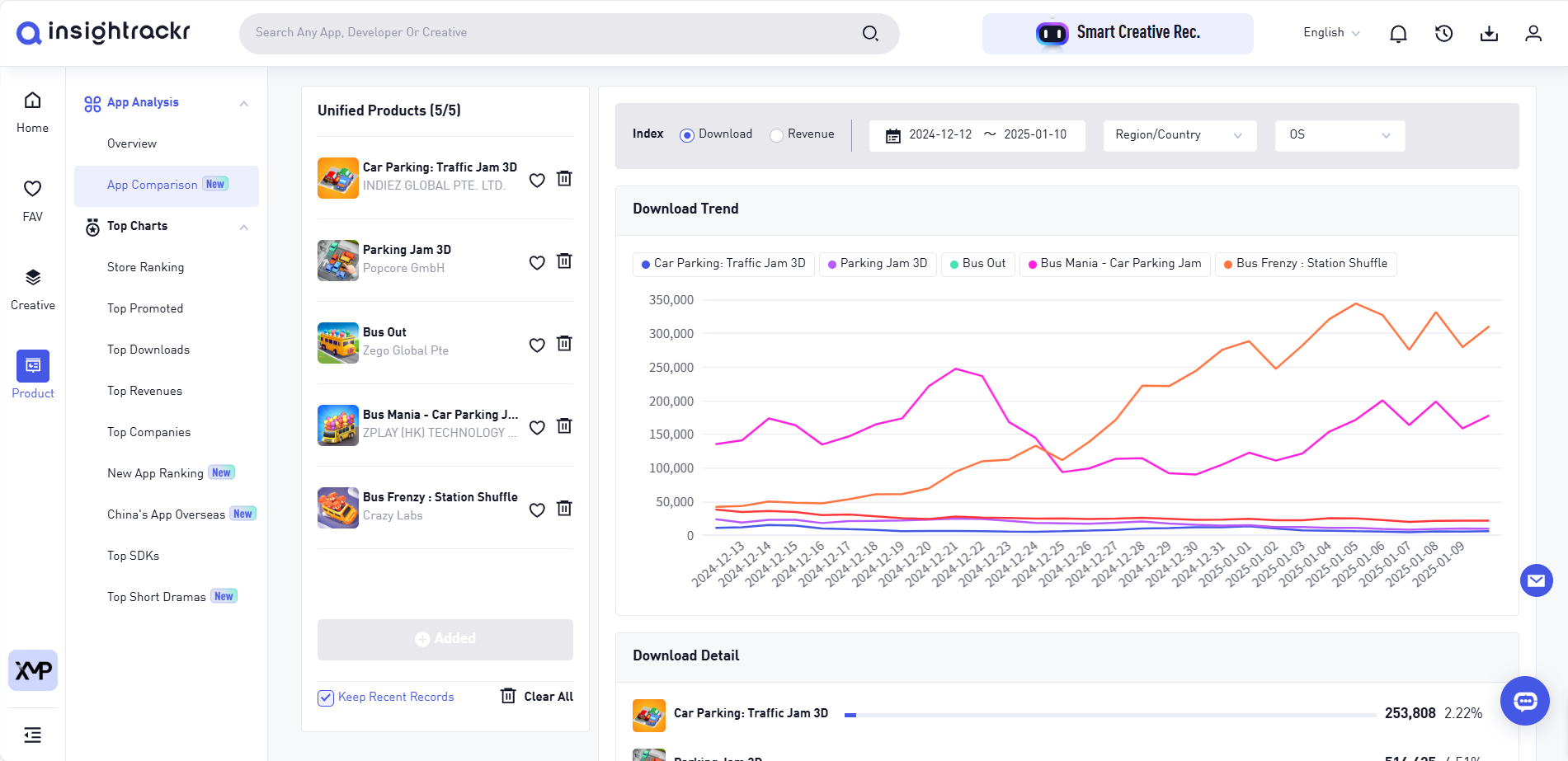Click the download tray icon
The height and width of the screenshot is (761, 1568).
point(1489,33)
